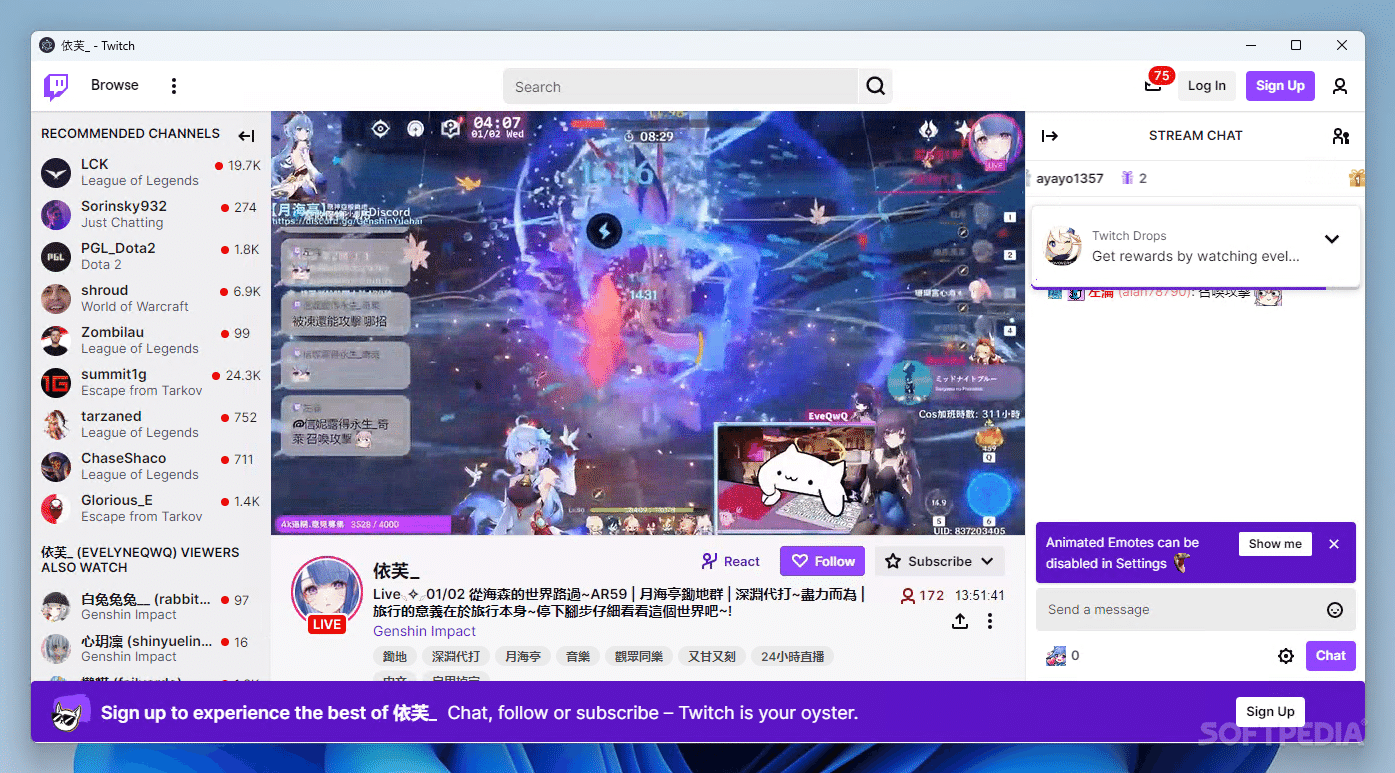Viewport: 1395px width, 773px height.
Task: Click the purple Chat send button
Action: point(1330,656)
